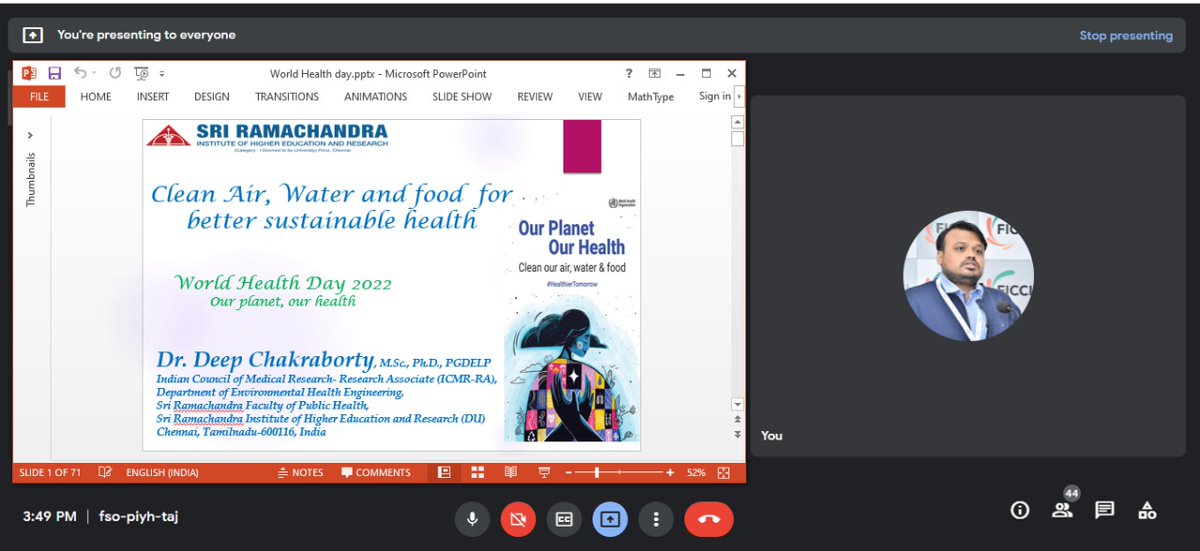
Task: Open the REVIEW ribbon tab
Action: (535, 96)
